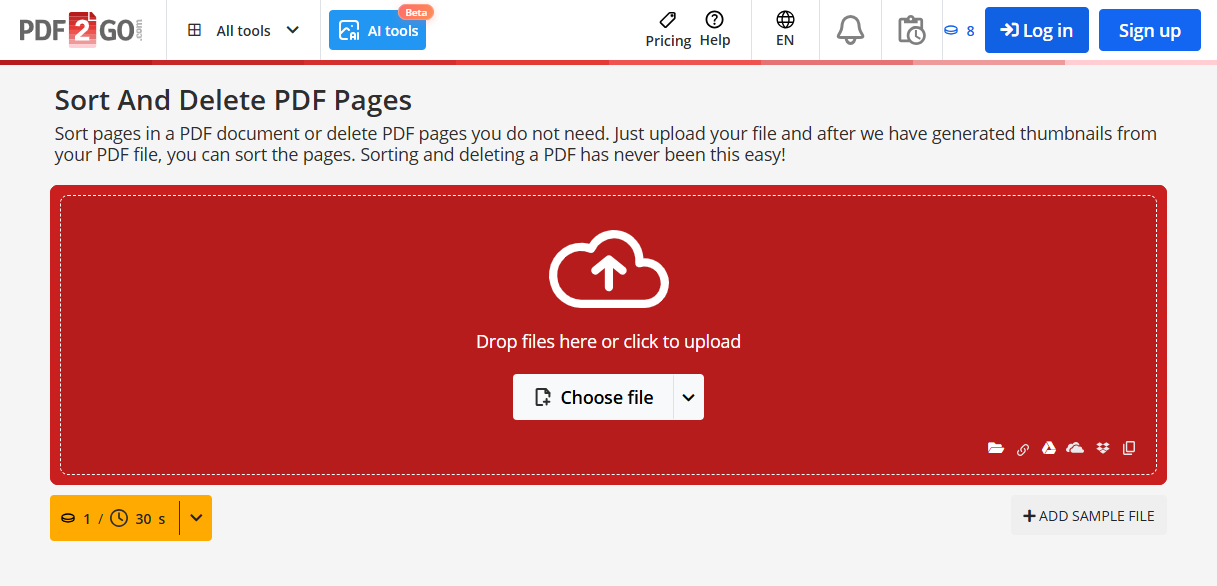
Task: Open a file from Google Drive
Action: [1049, 448]
